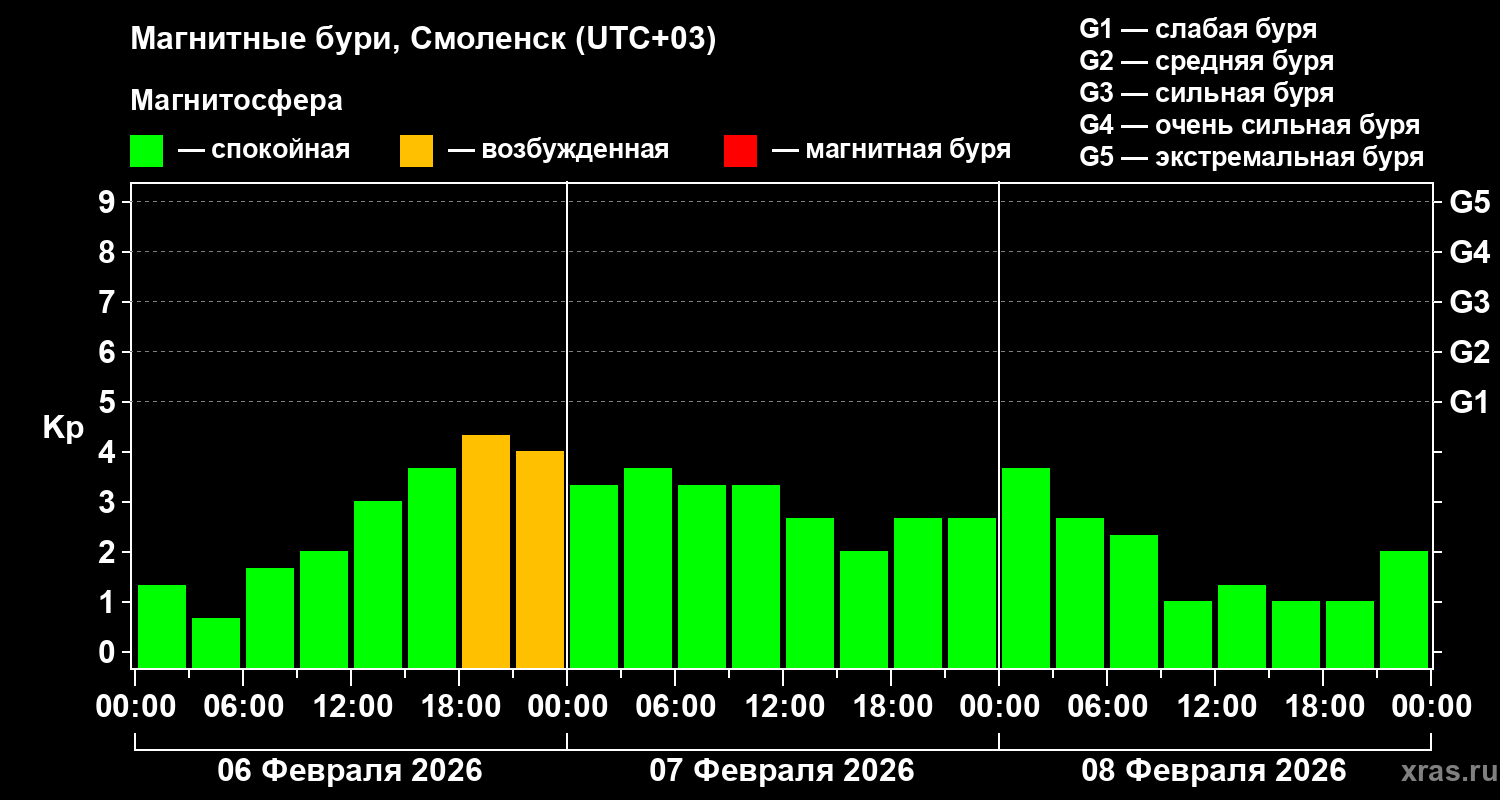Click the '— возбужденная' legend label

(559, 150)
